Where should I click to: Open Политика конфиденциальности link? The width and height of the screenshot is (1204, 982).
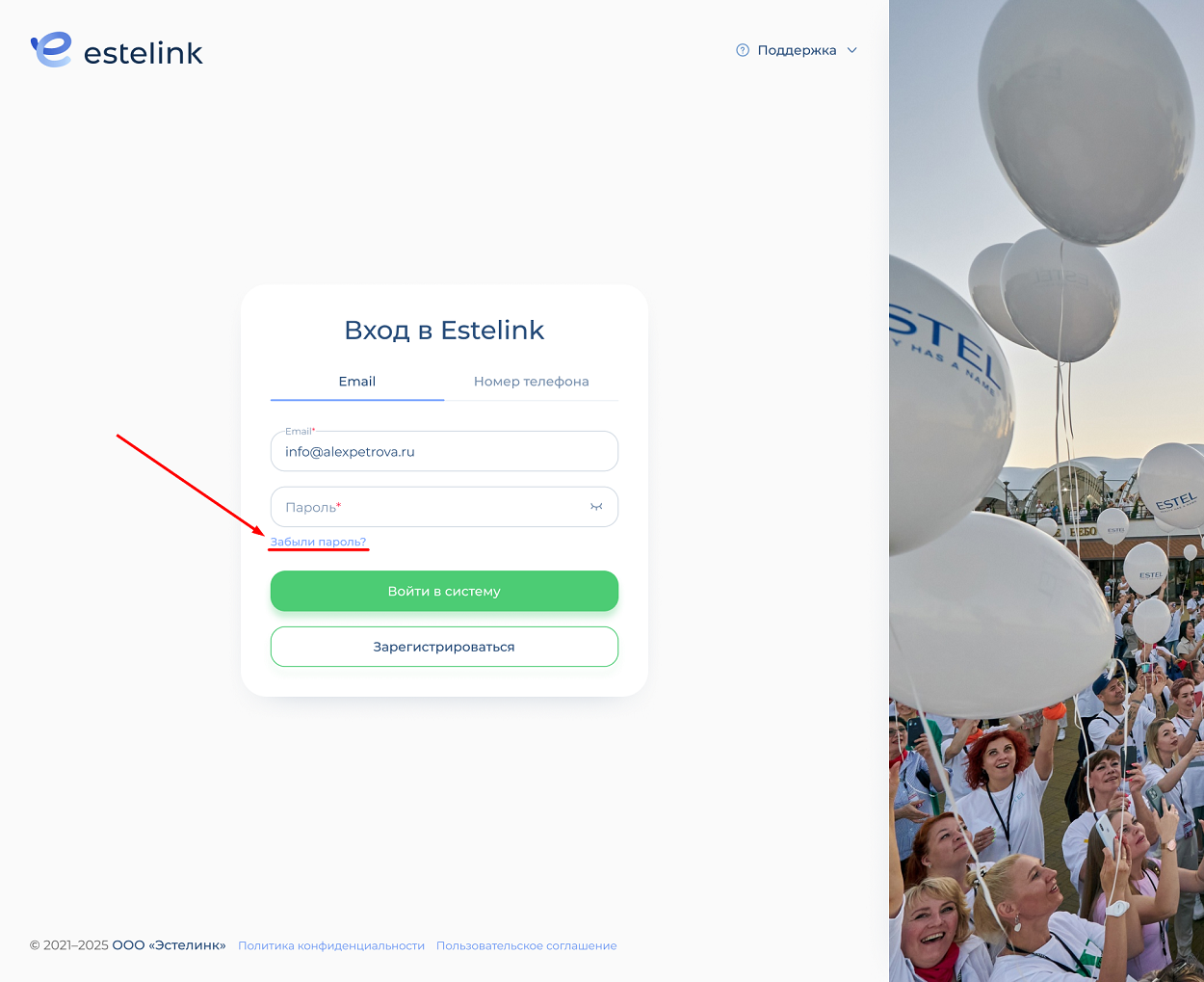331,946
